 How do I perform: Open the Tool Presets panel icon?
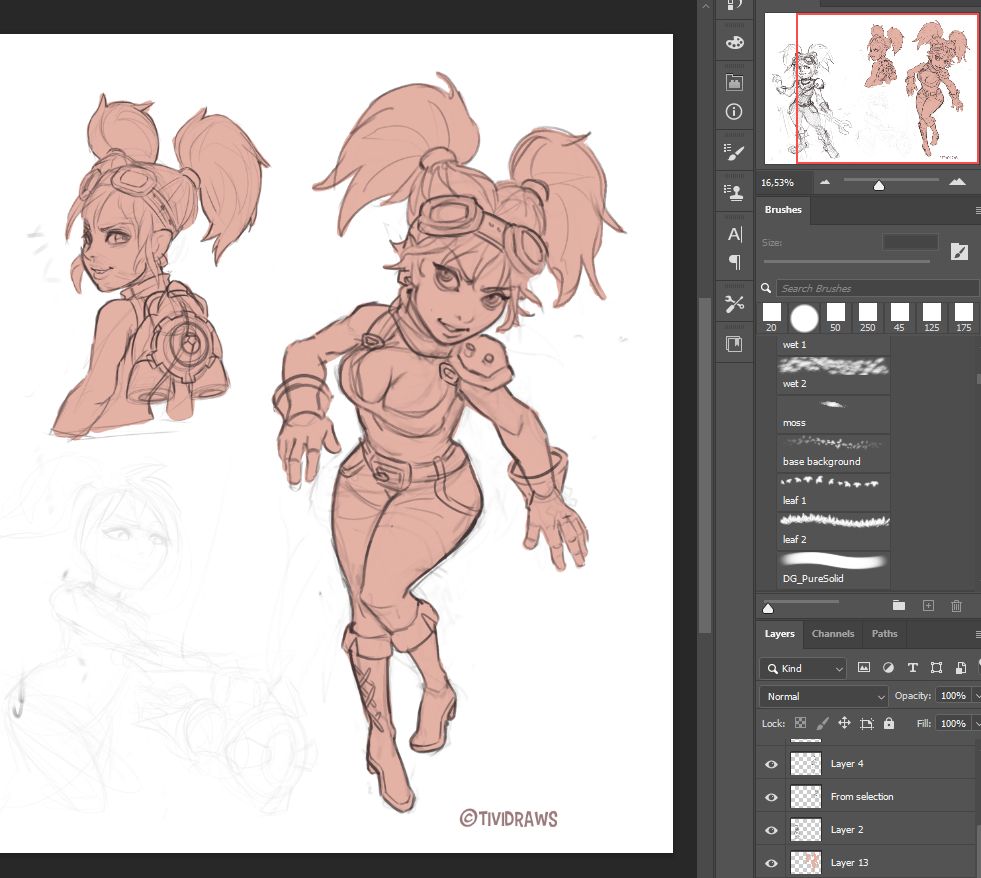click(x=734, y=304)
